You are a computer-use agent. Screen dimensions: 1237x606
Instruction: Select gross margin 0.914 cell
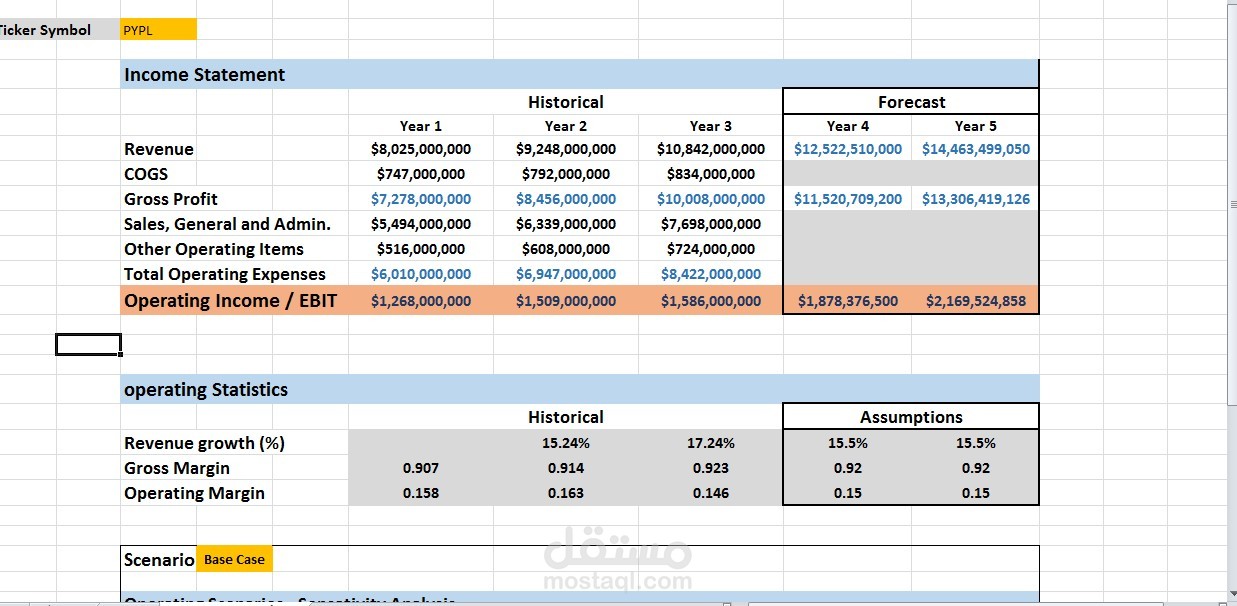tap(566, 468)
